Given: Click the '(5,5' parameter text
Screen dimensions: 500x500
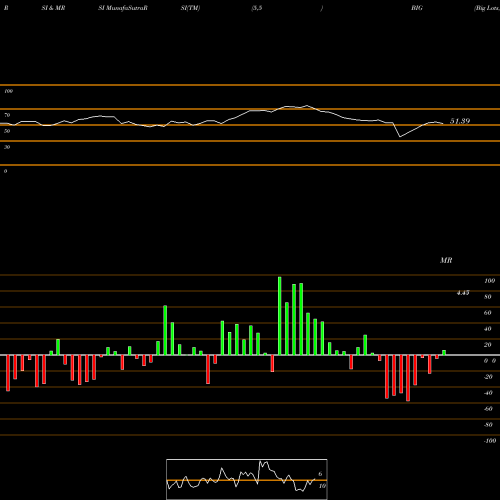Looking at the screenshot, I should point(257,8).
